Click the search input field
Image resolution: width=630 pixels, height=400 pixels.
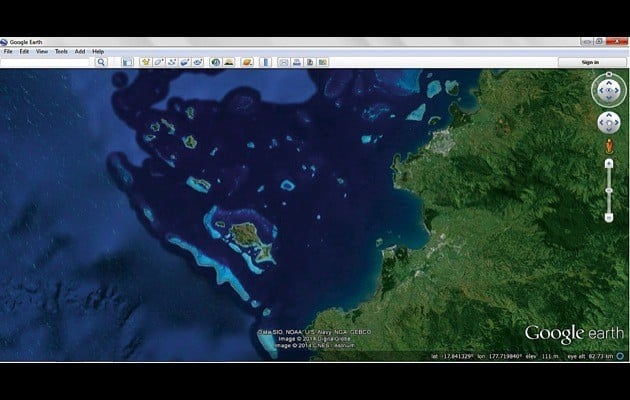45,62
